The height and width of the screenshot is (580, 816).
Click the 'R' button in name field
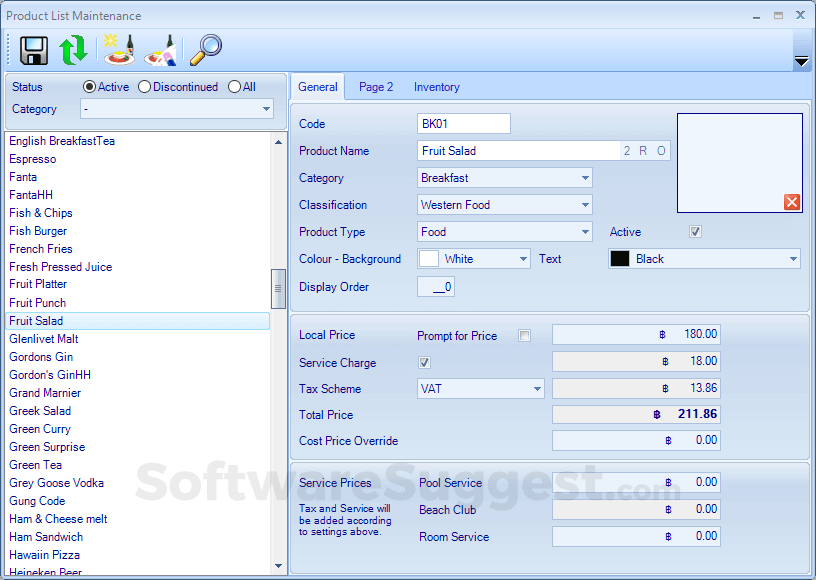(643, 151)
